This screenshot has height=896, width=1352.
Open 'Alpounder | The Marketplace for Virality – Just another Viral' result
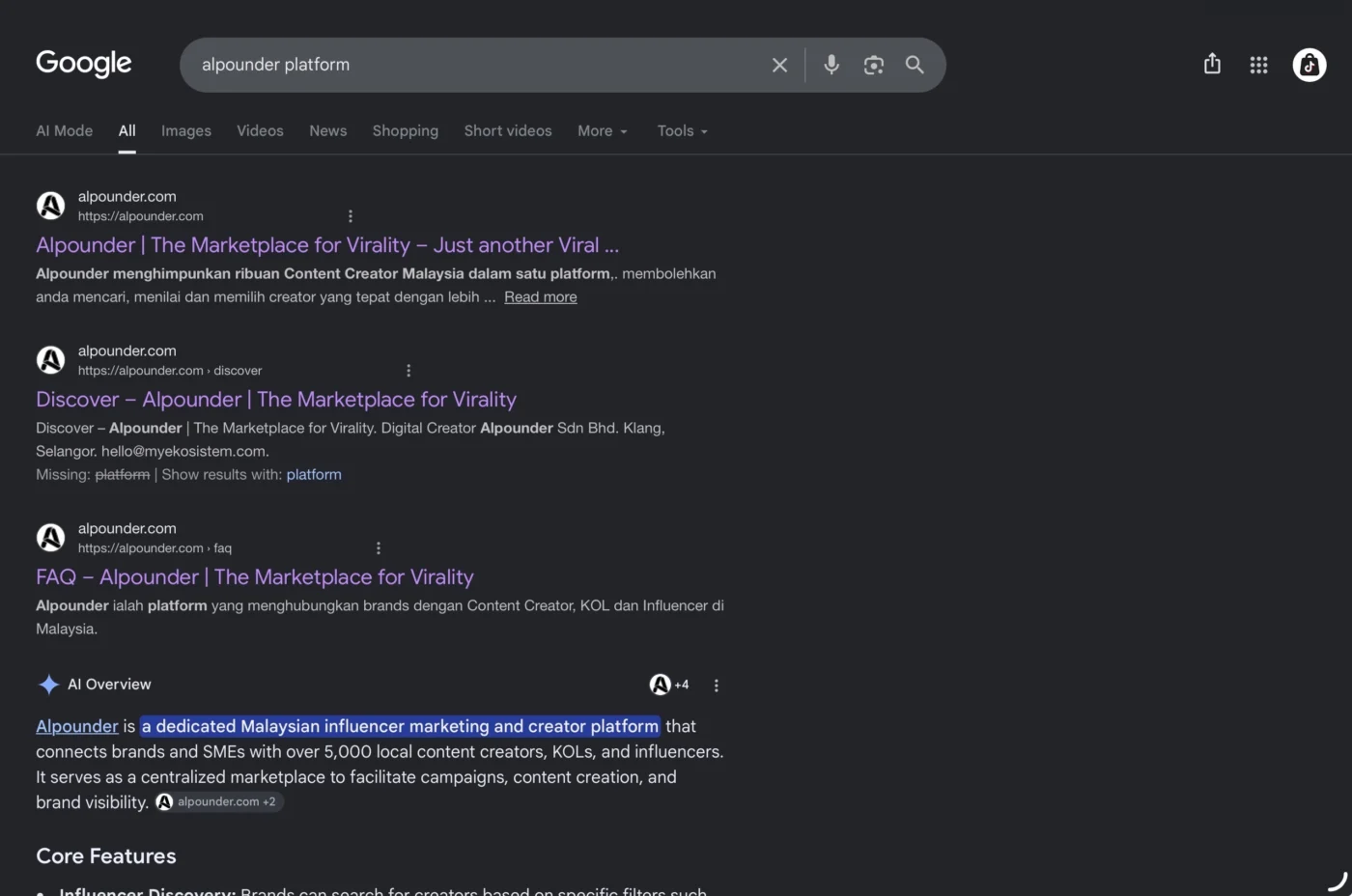click(327, 245)
